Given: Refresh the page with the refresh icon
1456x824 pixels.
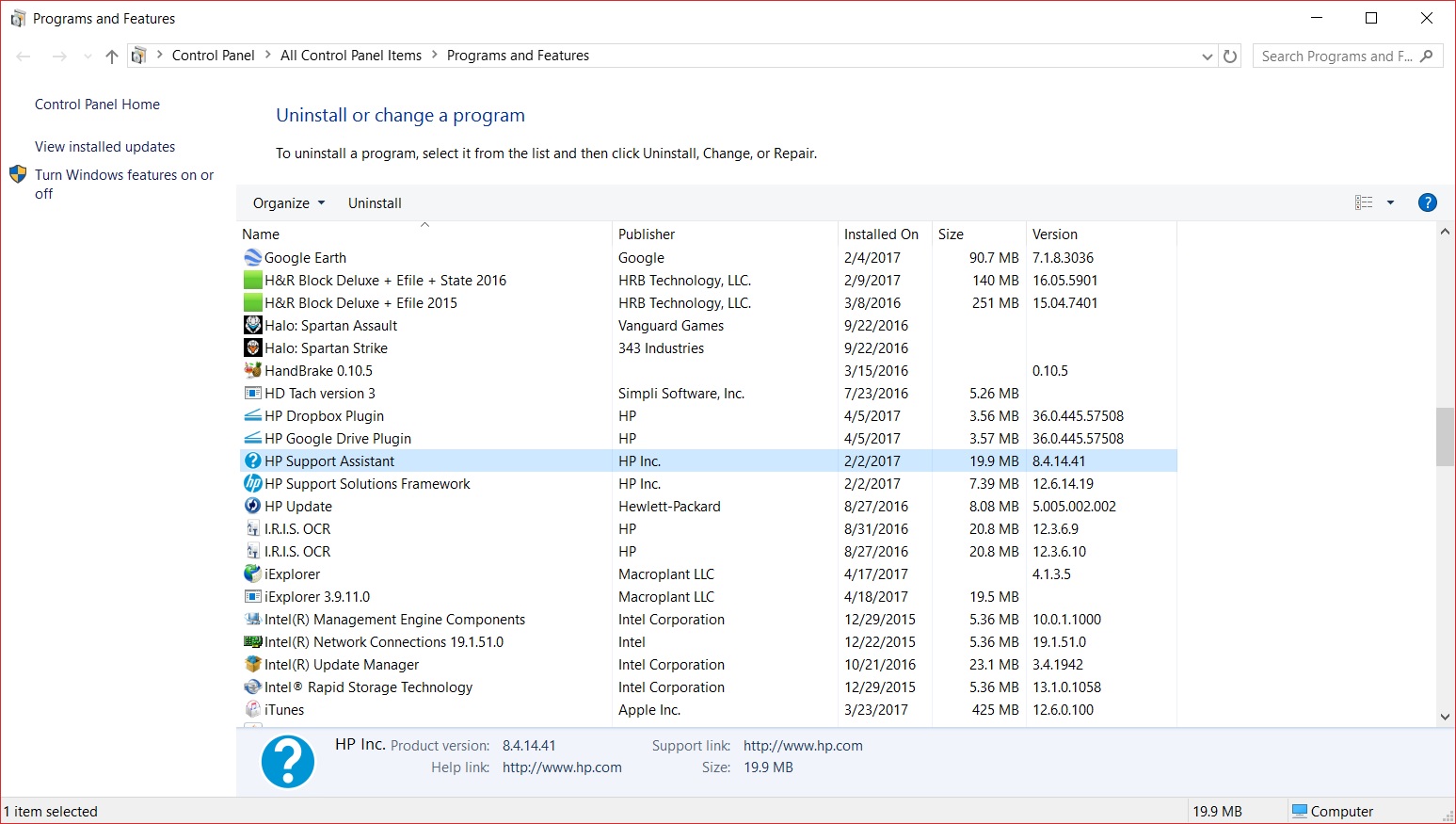Looking at the screenshot, I should [x=1230, y=56].
